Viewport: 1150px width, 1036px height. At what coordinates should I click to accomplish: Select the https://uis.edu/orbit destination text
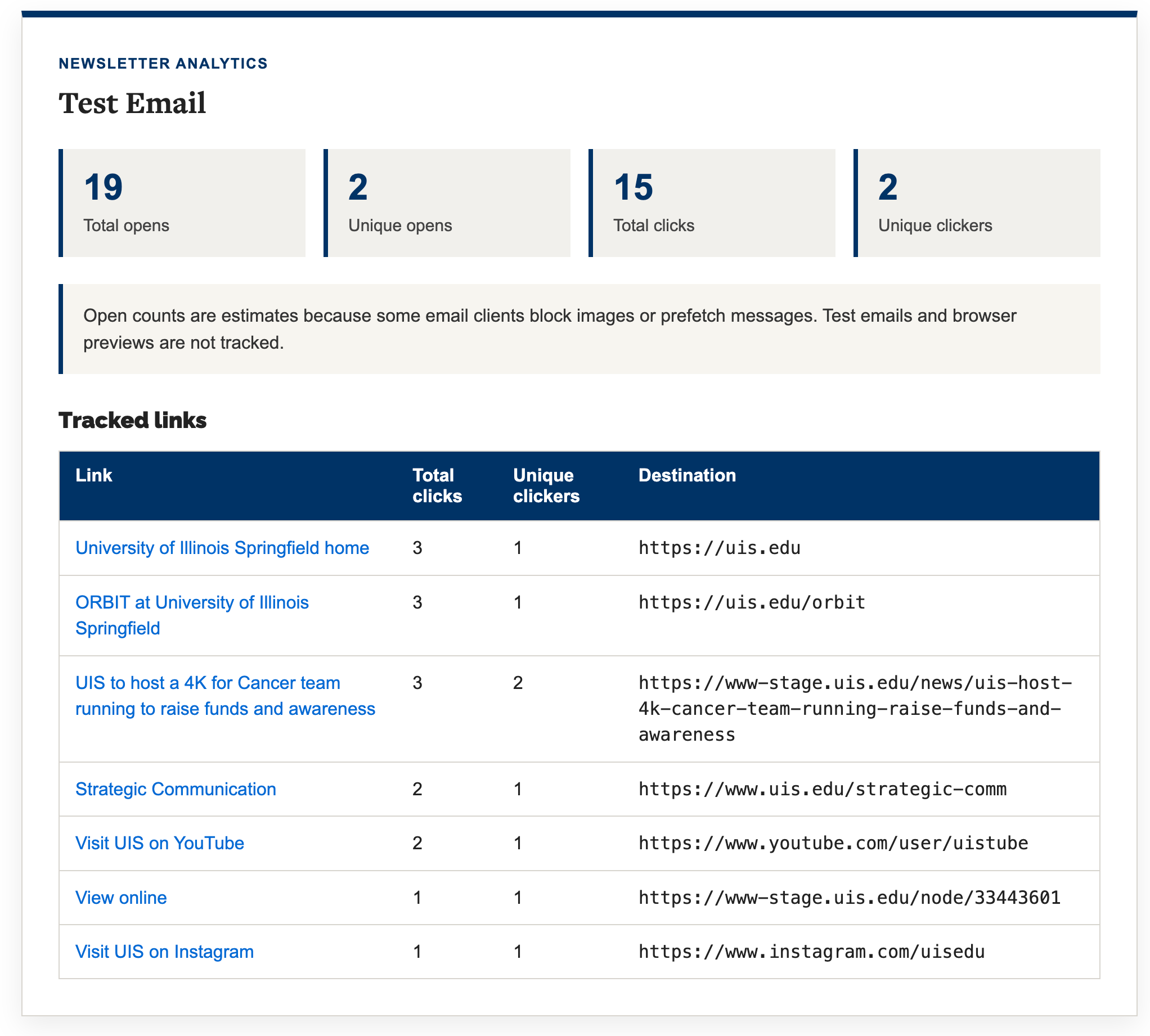click(x=752, y=602)
